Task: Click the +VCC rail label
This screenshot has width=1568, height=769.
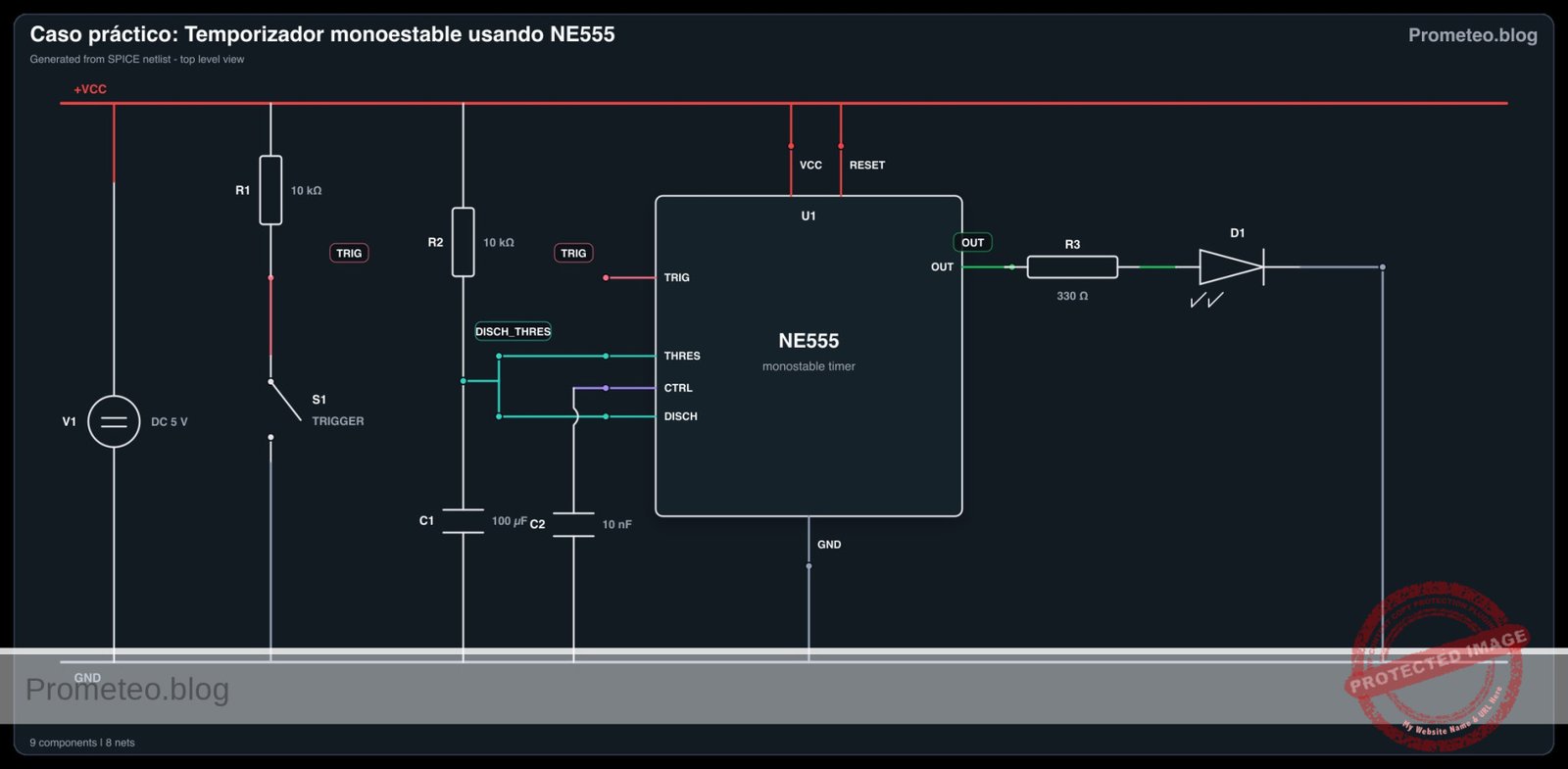Action: 90,89
